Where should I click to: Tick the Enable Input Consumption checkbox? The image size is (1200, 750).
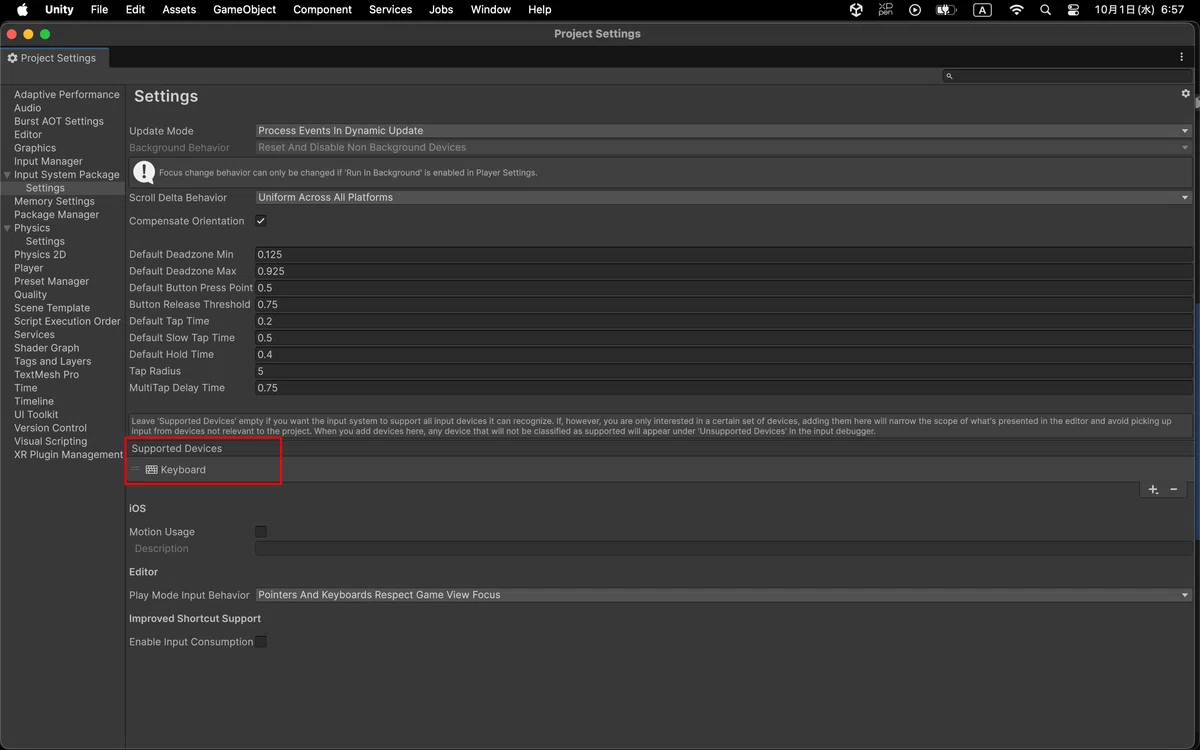tap(261, 642)
